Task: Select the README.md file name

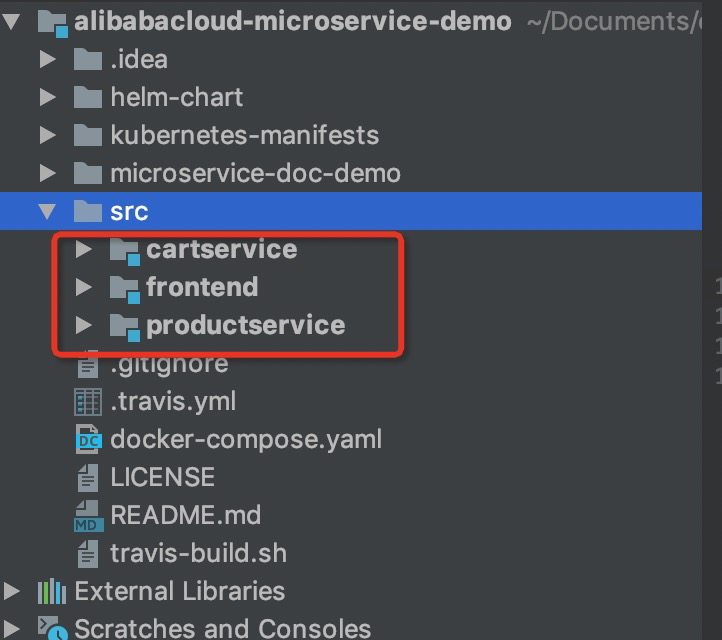Action: 185,515
